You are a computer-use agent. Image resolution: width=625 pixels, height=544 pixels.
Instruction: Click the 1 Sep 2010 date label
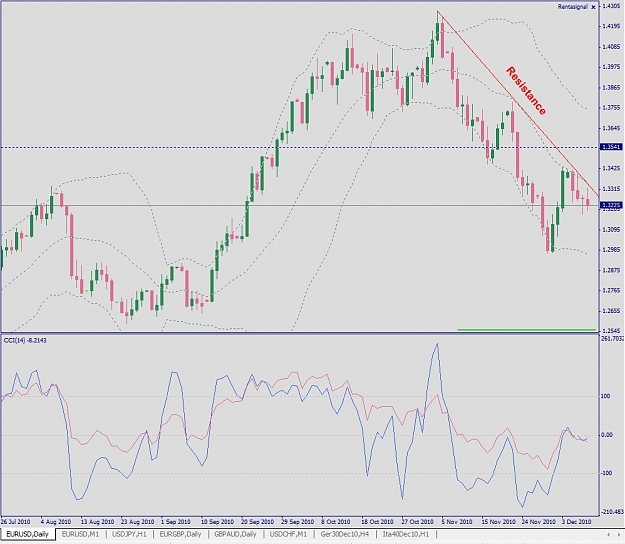[x=176, y=521]
